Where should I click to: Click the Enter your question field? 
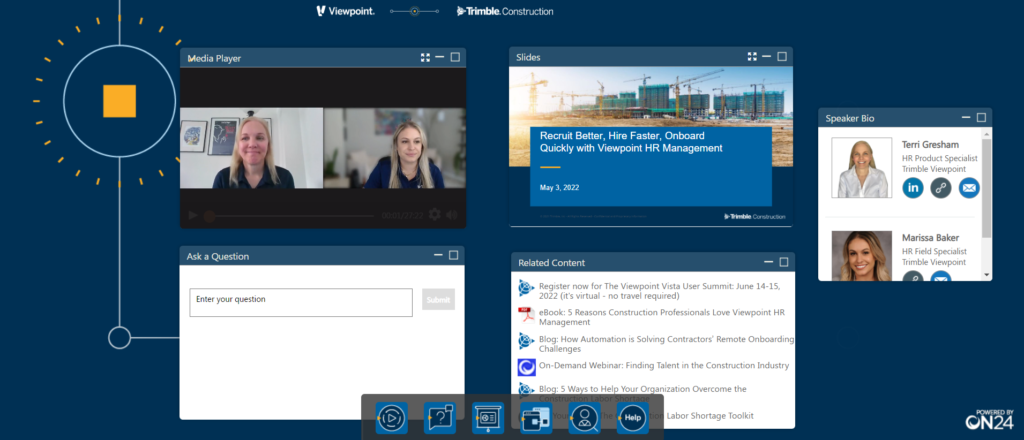point(301,302)
